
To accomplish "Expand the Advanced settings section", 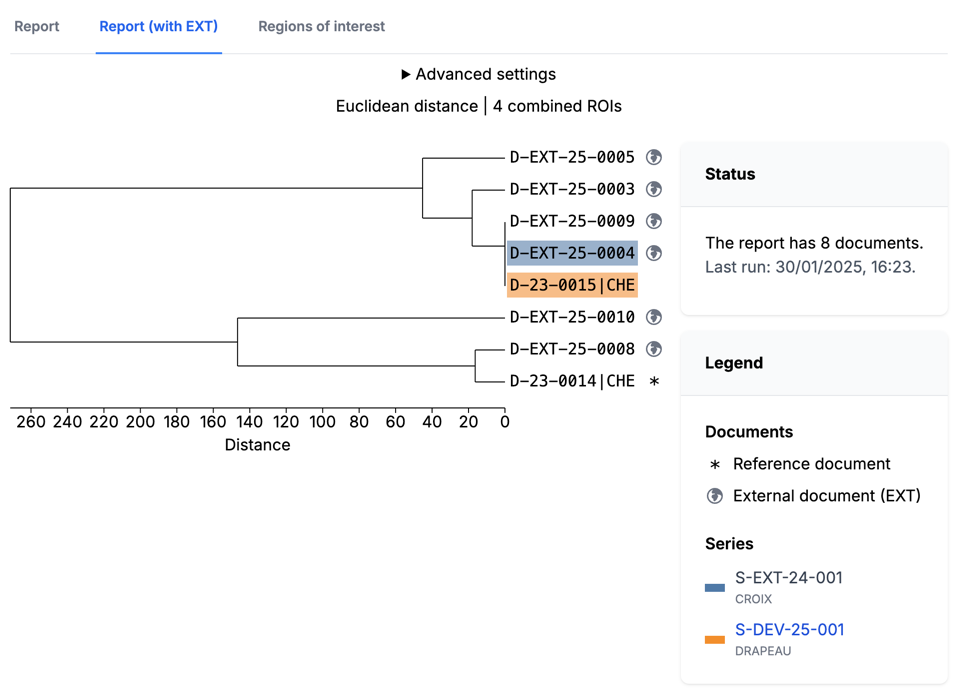I will [478, 73].
